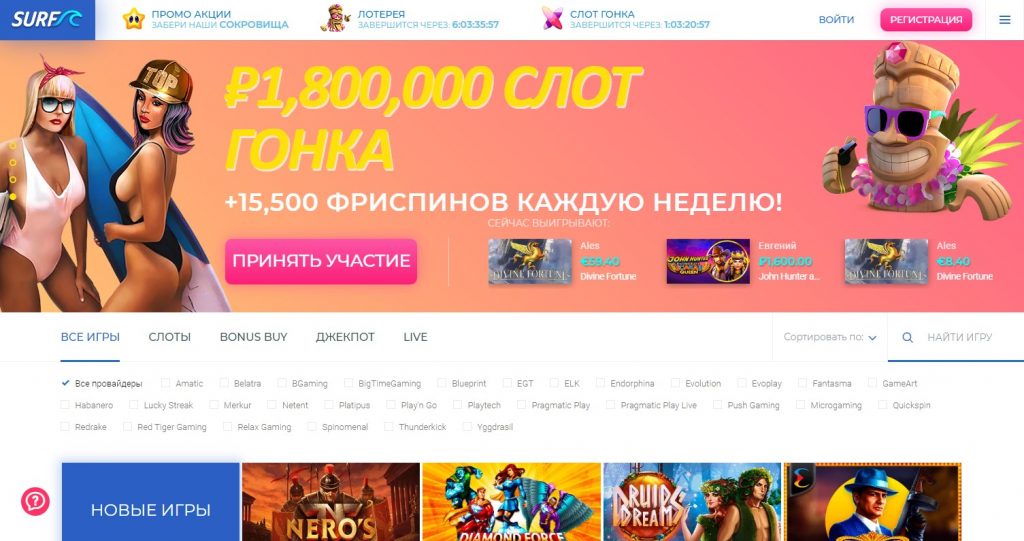Click the lottery tiki mascot icon

click(336, 18)
